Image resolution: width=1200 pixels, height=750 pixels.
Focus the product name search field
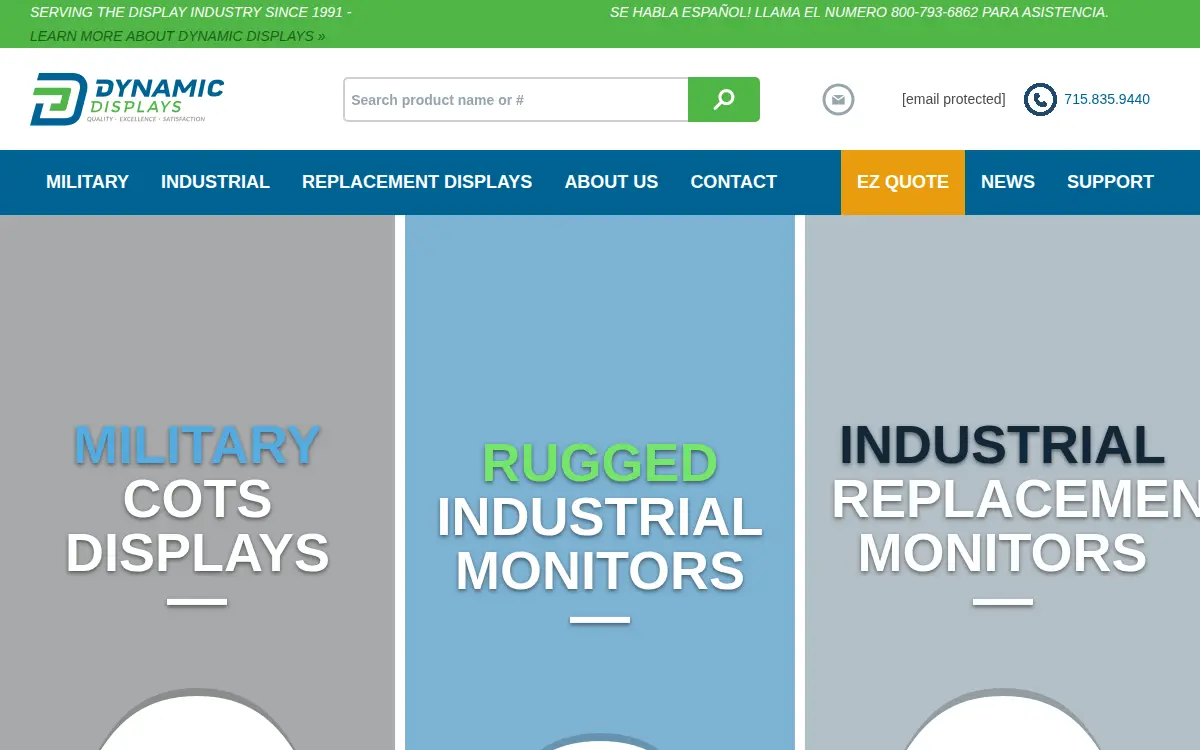point(516,99)
